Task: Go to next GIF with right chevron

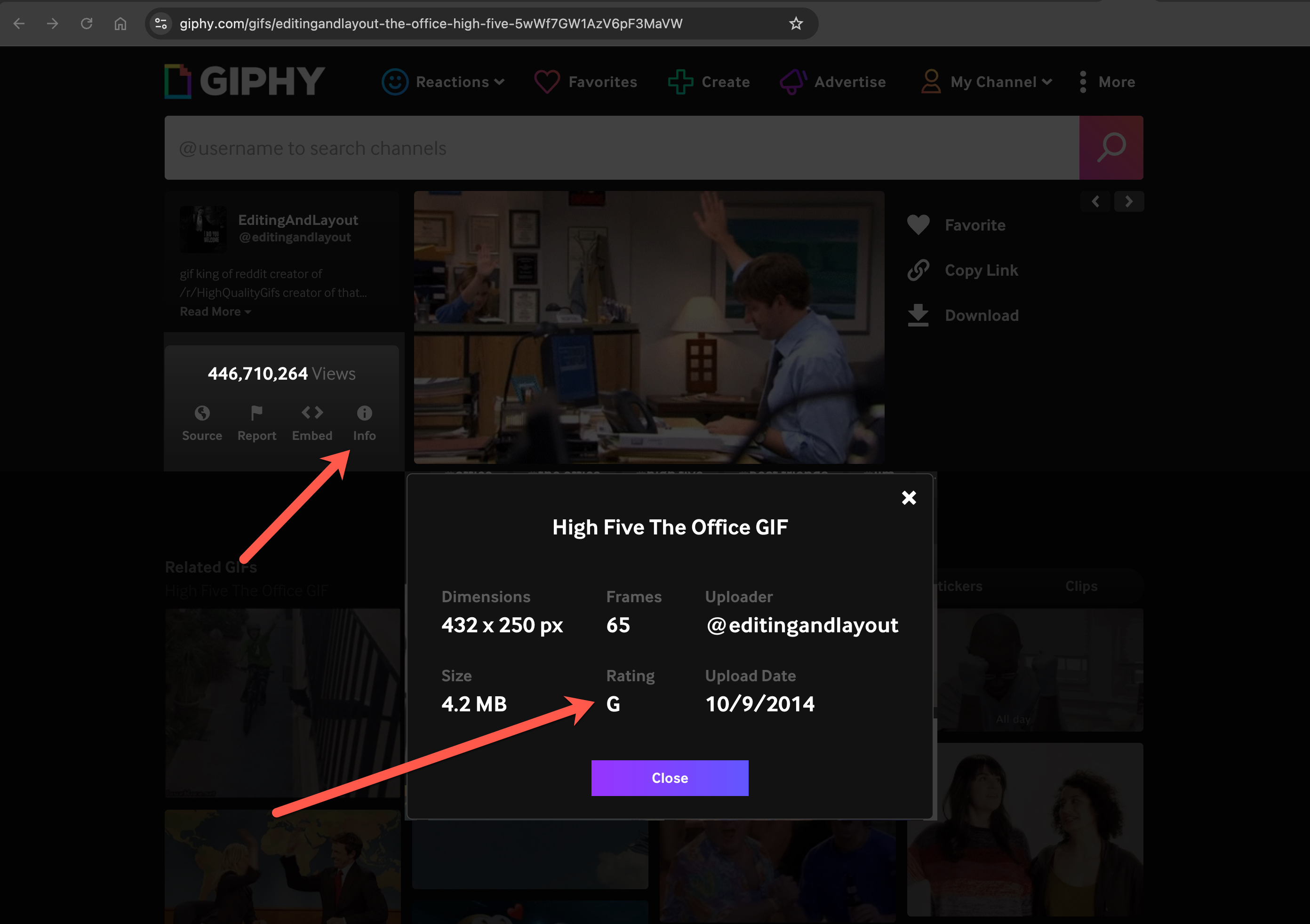Action: coord(1128,201)
